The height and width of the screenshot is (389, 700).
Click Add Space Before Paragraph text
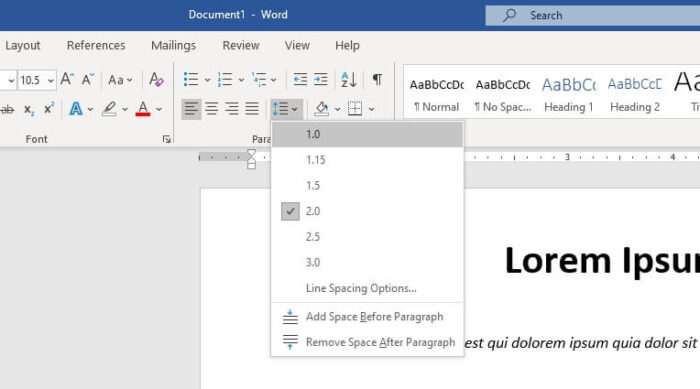(x=375, y=317)
